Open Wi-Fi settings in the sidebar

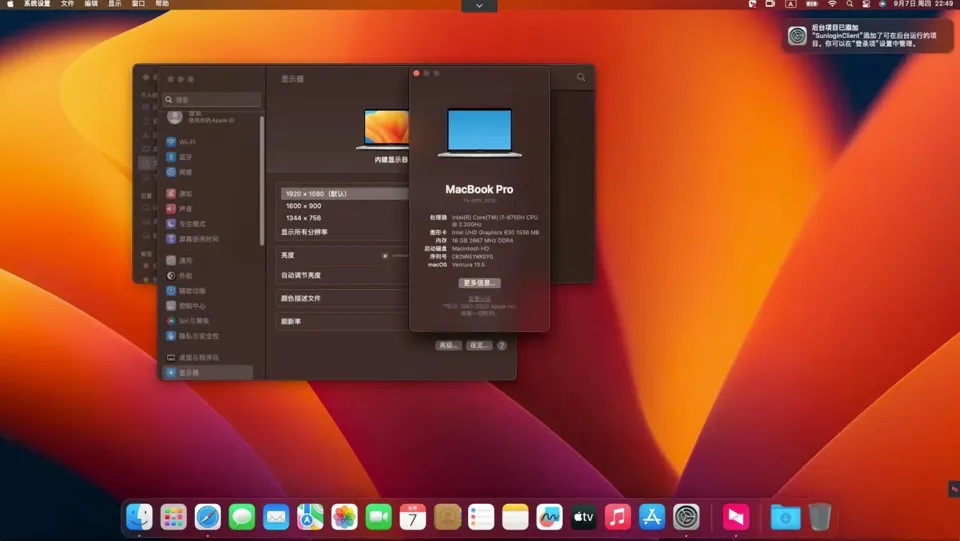pos(186,142)
